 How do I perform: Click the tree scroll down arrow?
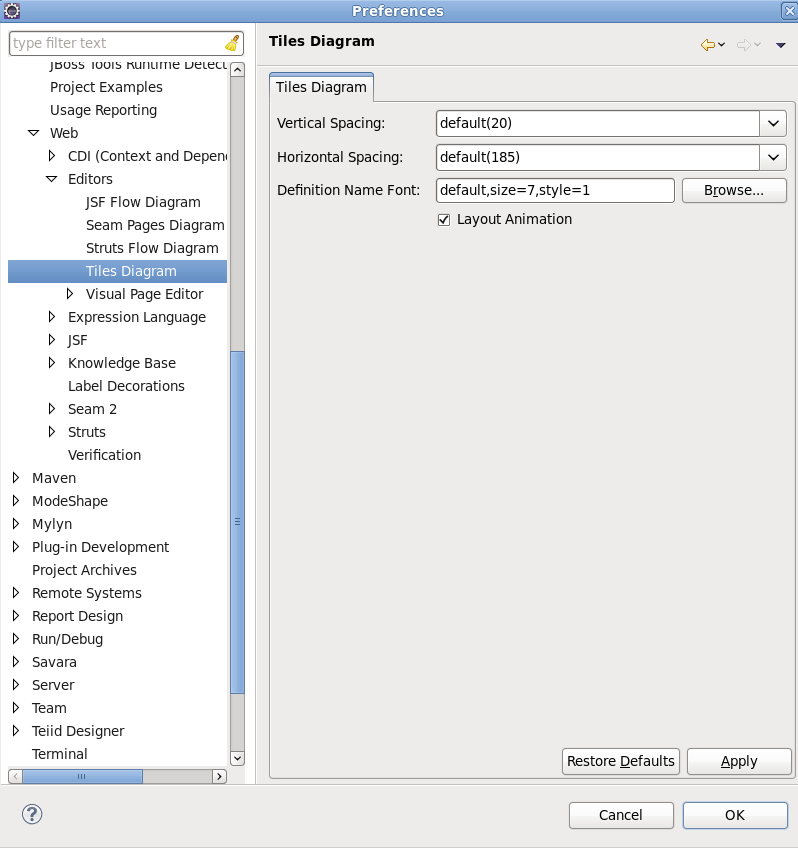(x=237, y=758)
